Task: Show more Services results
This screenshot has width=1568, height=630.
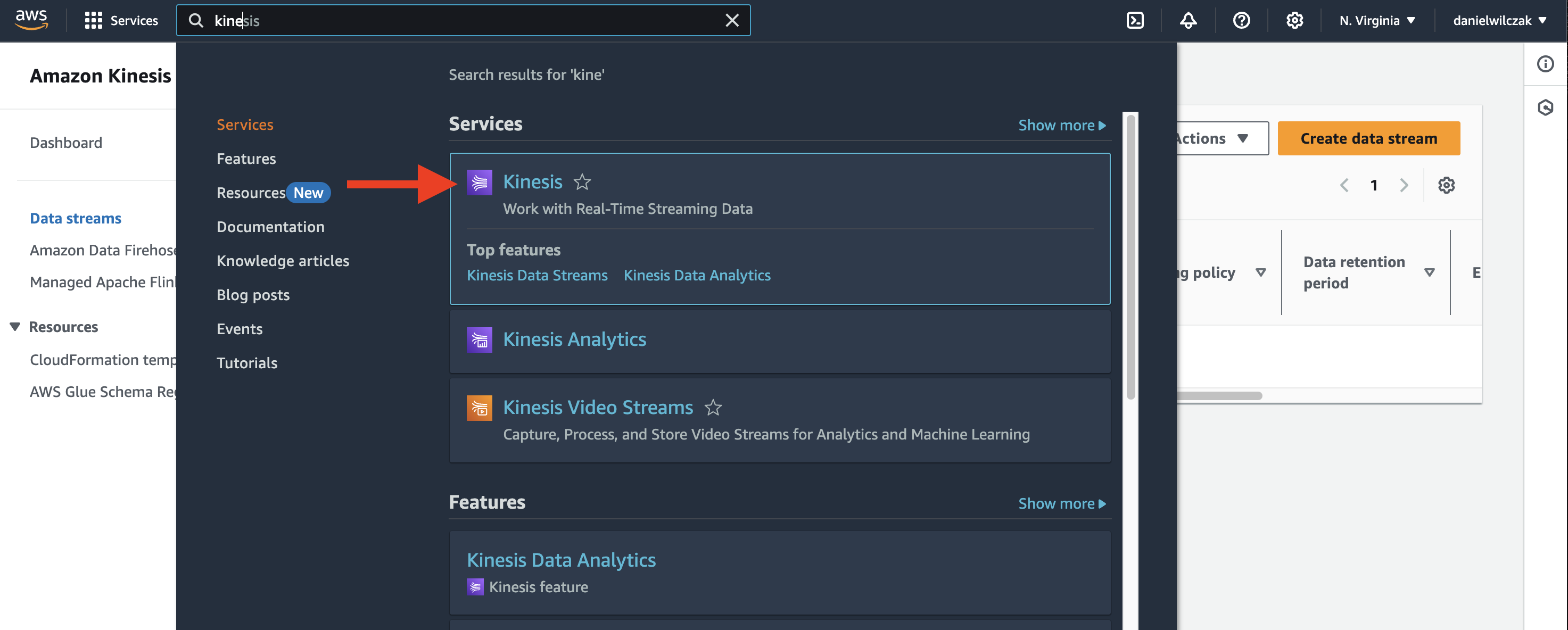Action: coord(1061,126)
